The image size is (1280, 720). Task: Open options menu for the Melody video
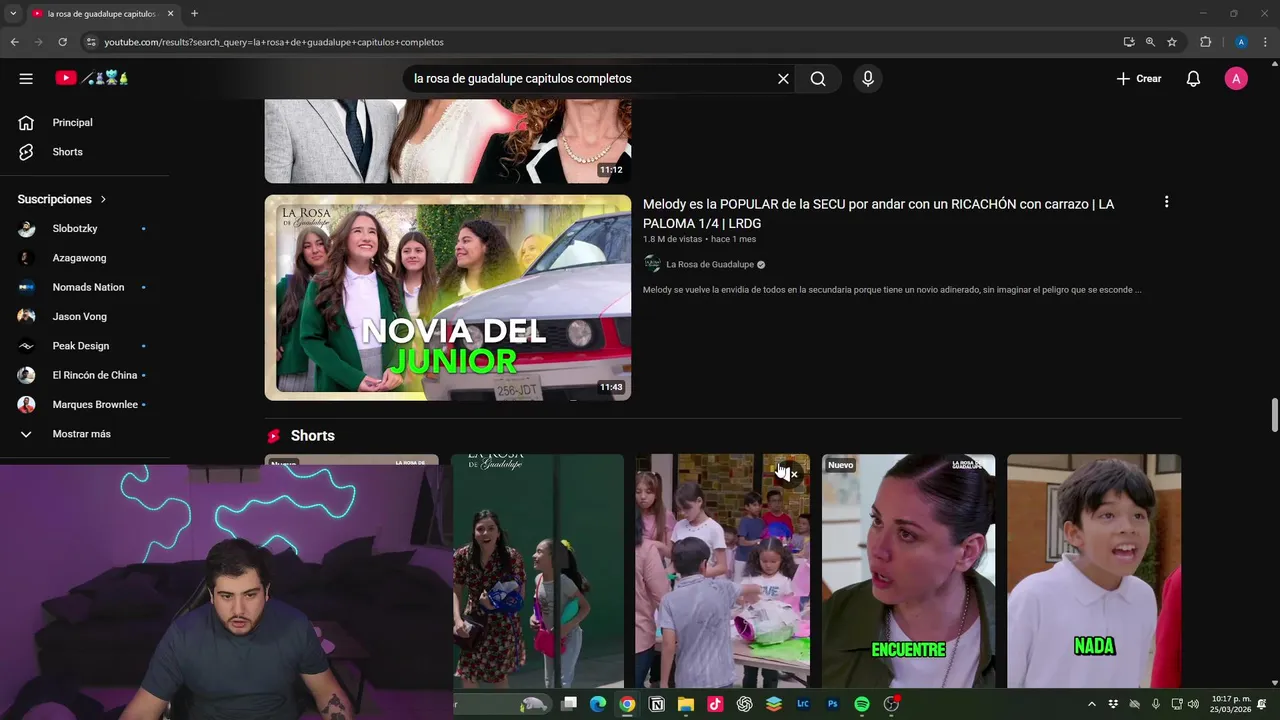pos(1166,202)
